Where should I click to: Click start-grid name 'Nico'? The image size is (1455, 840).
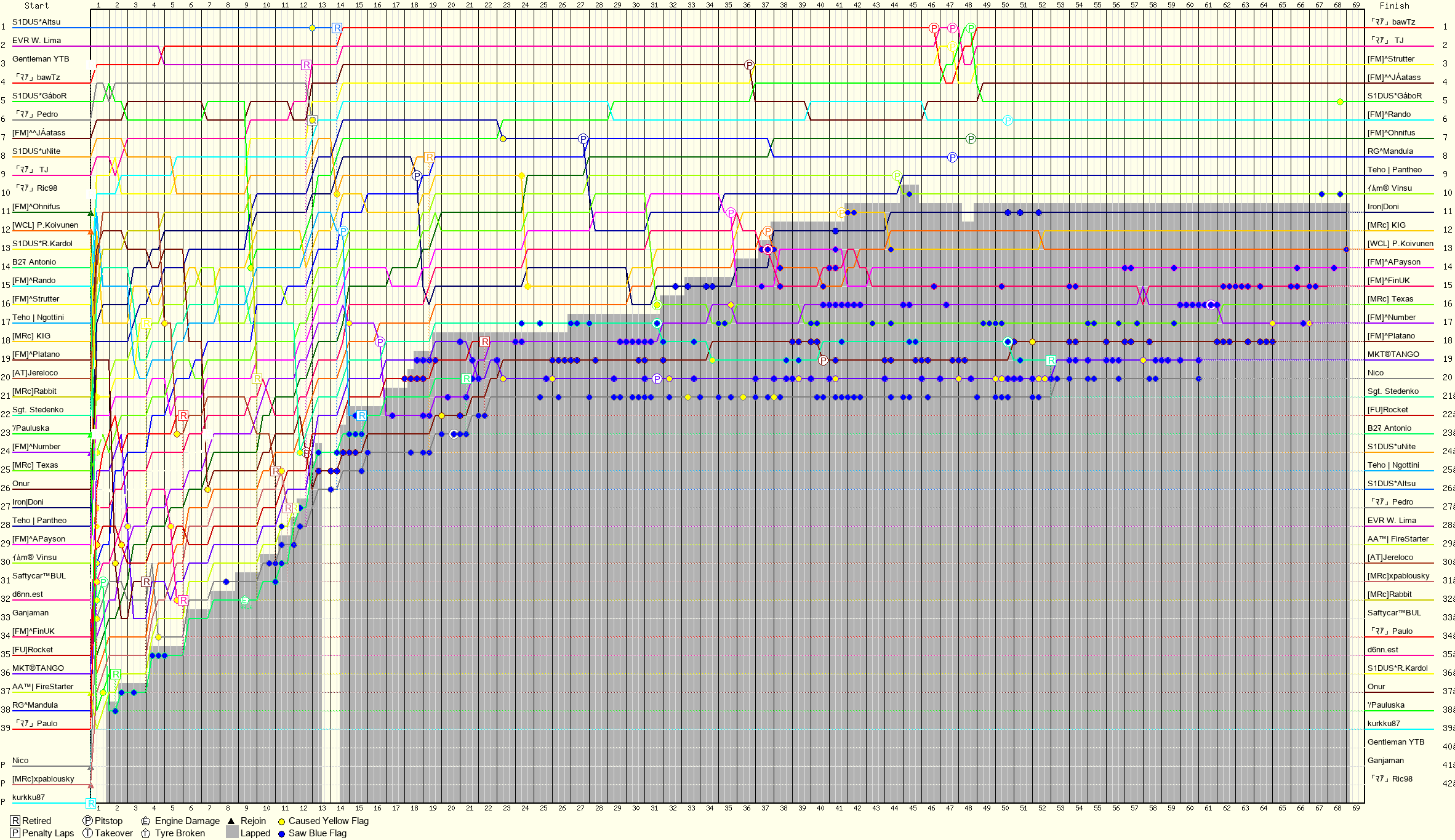20,760
